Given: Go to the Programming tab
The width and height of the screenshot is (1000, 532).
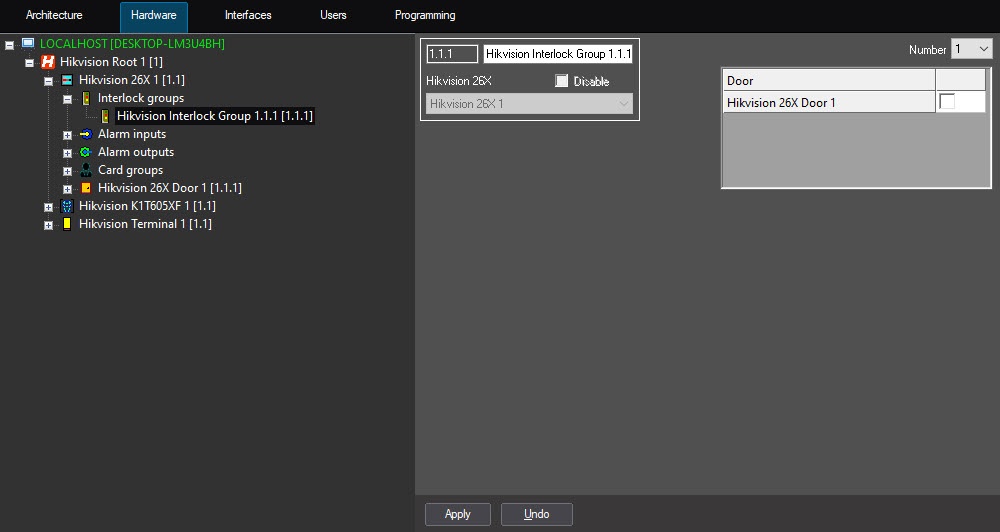Looking at the screenshot, I should click(425, 15).
